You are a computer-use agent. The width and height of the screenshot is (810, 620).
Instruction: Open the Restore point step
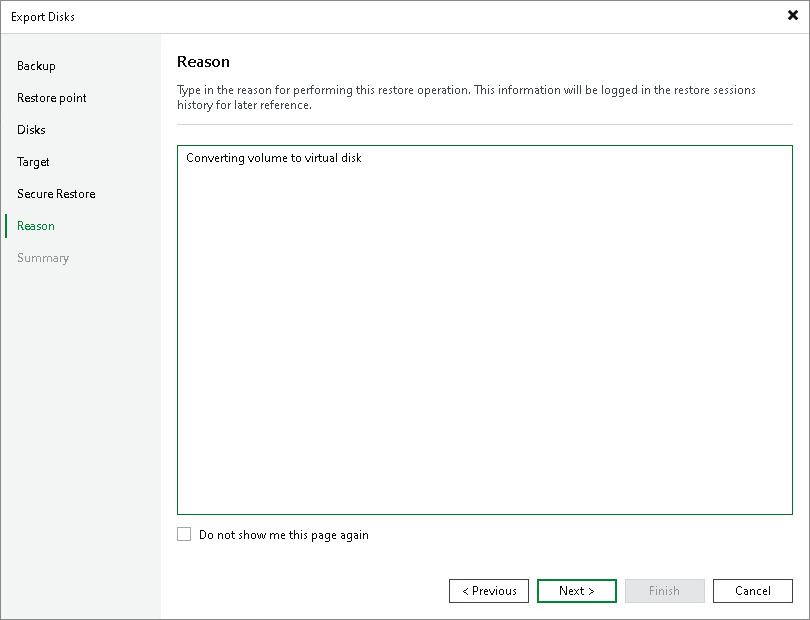coord(51,98)
